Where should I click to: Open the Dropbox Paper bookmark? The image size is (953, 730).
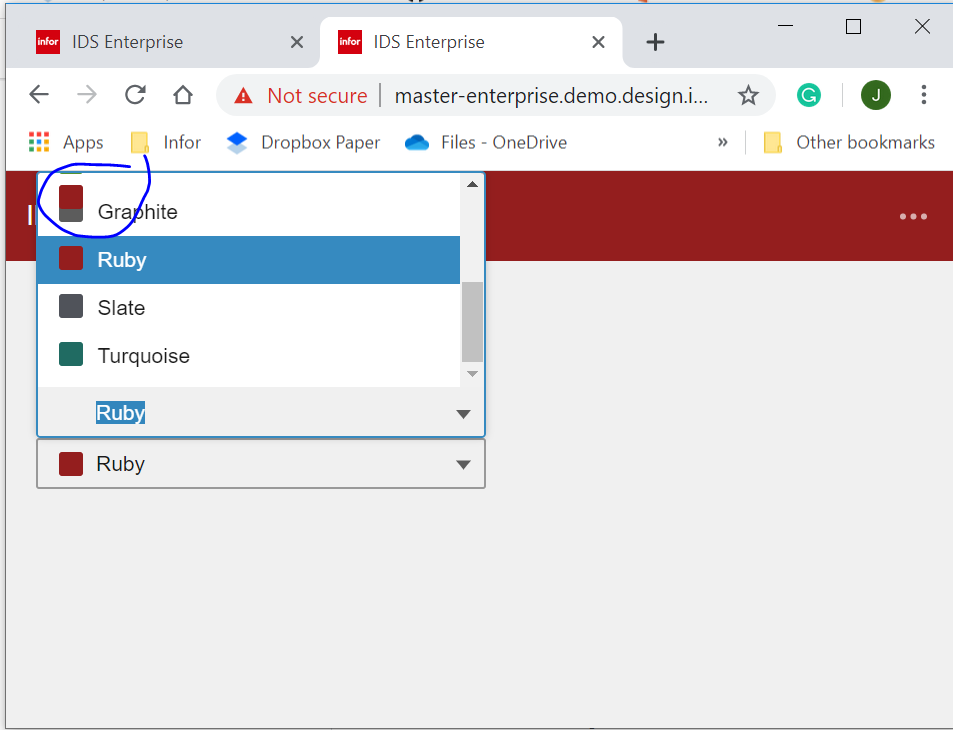click(x=303, y=142)
